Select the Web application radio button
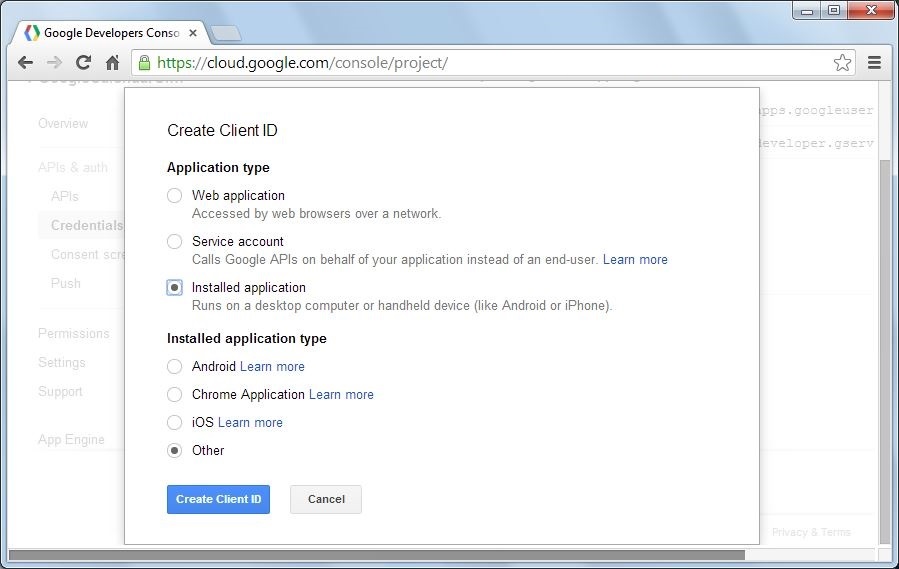 pyautogui.click(x=174, y=196)
